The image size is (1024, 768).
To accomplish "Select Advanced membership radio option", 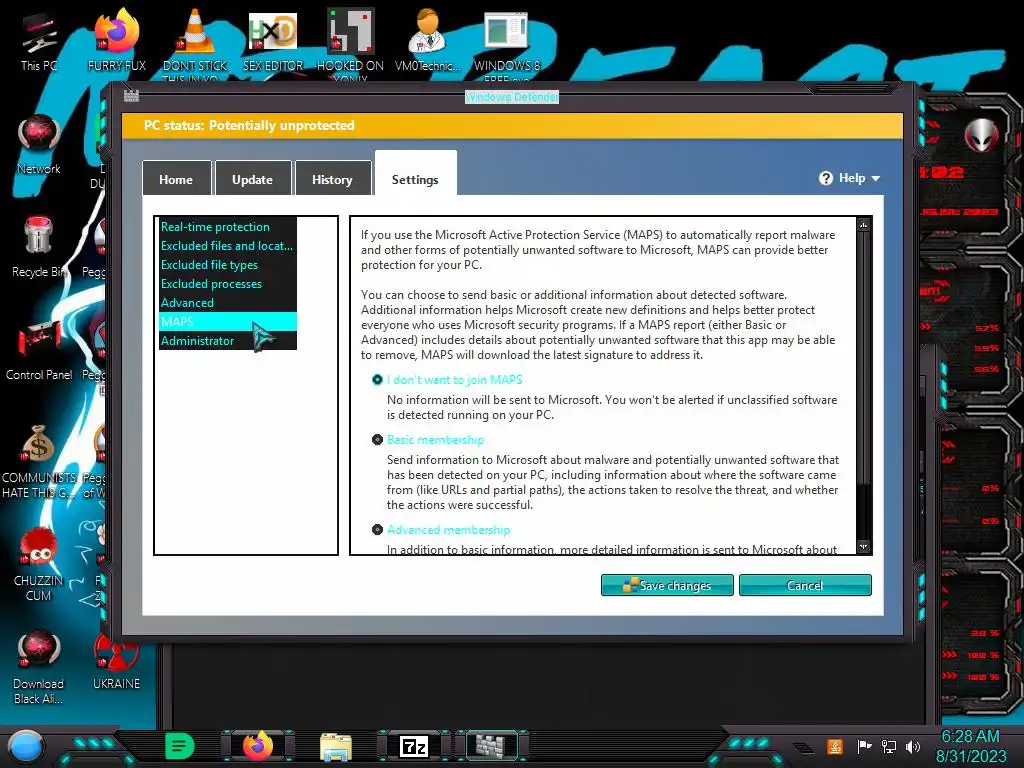I will [x=377, y=530].
